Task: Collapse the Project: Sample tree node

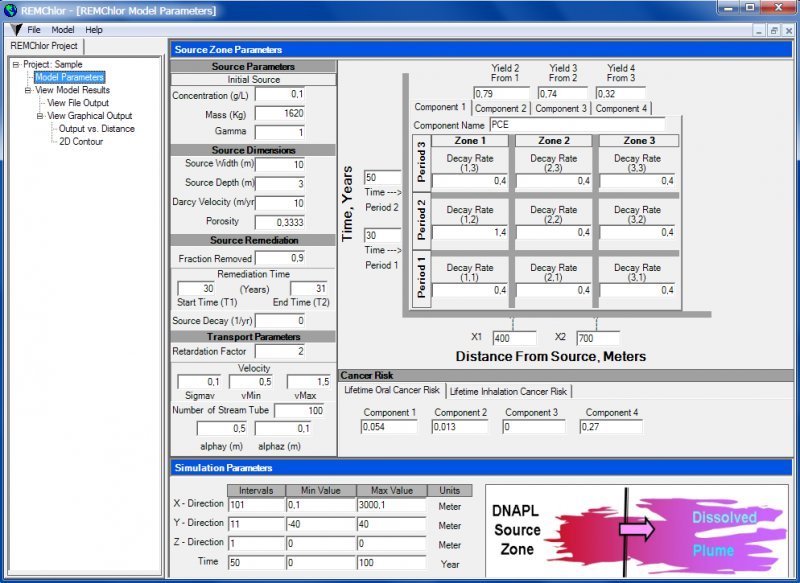Action: 16,65
